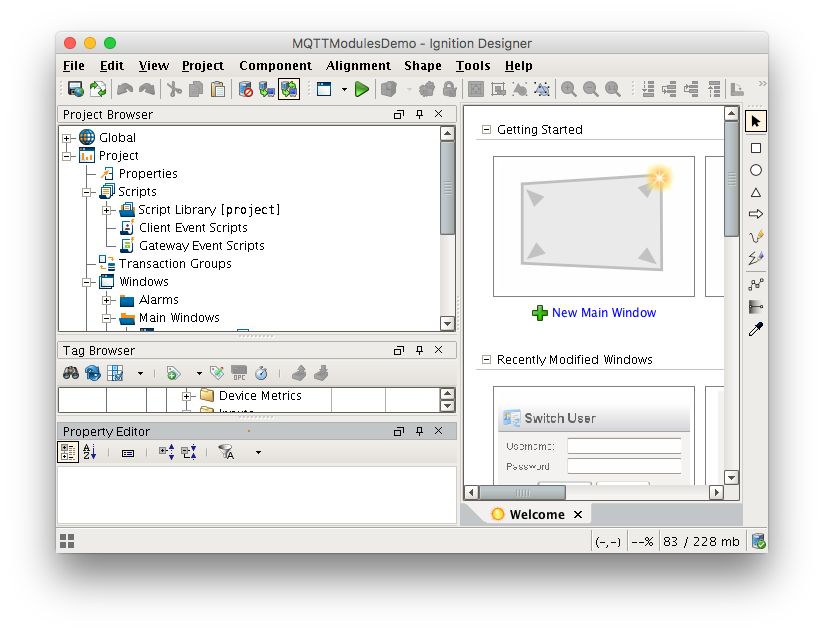Select Gateway Event Scripts tree item
Screen dimensions: 824x633
click(202, 245)
